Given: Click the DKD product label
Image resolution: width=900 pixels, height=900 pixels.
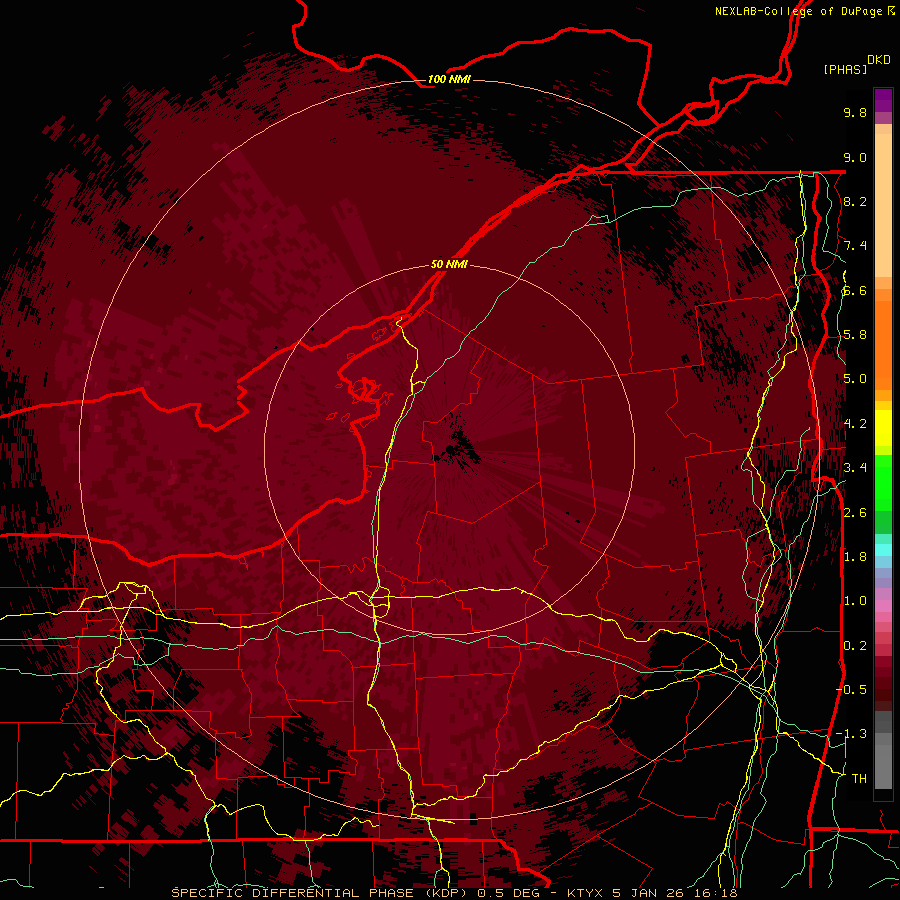Looking at the screenshot, I should pyautogui.click(x=879, y=60).
